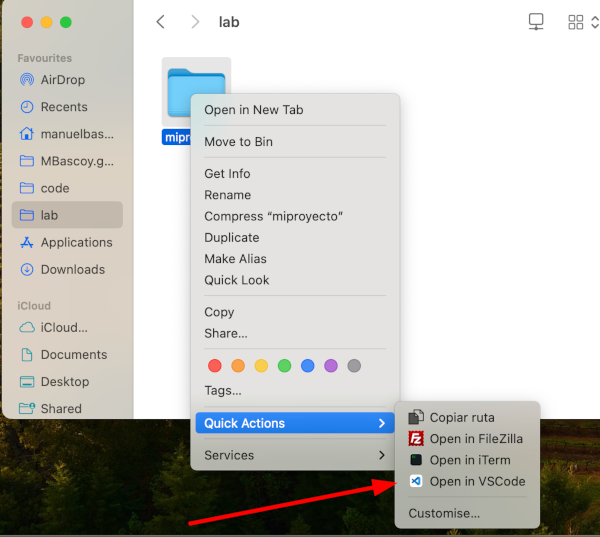Go to Applications in sidebar
Image resolution: width=600 pixels, height=537 pixels.
pos(76,242)
